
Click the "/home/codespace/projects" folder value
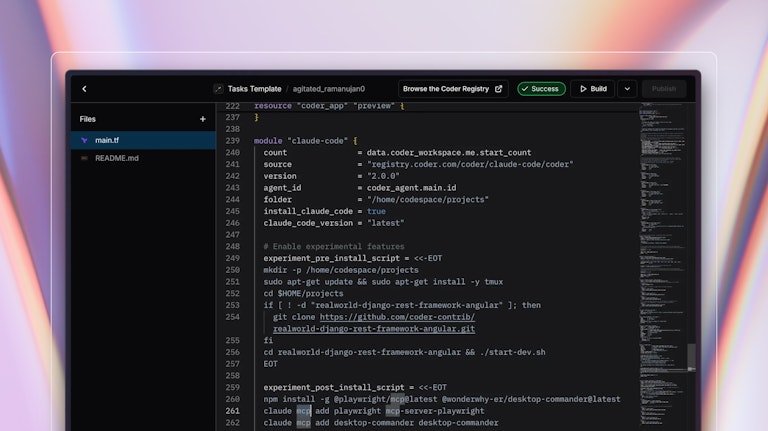tap(428, 199)
